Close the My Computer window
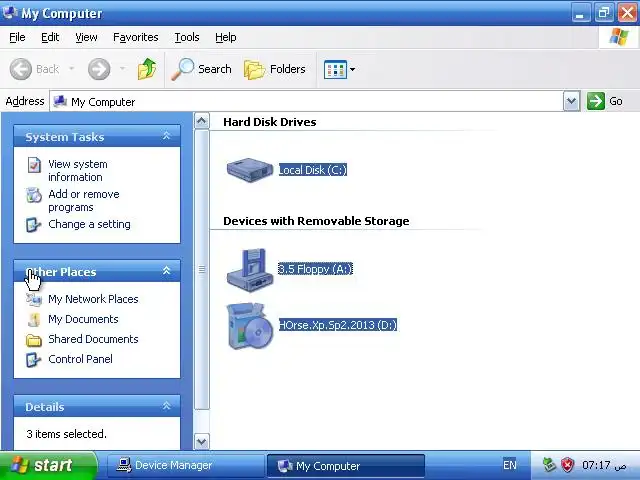This screenshot has height=480, width=640. 628,13
